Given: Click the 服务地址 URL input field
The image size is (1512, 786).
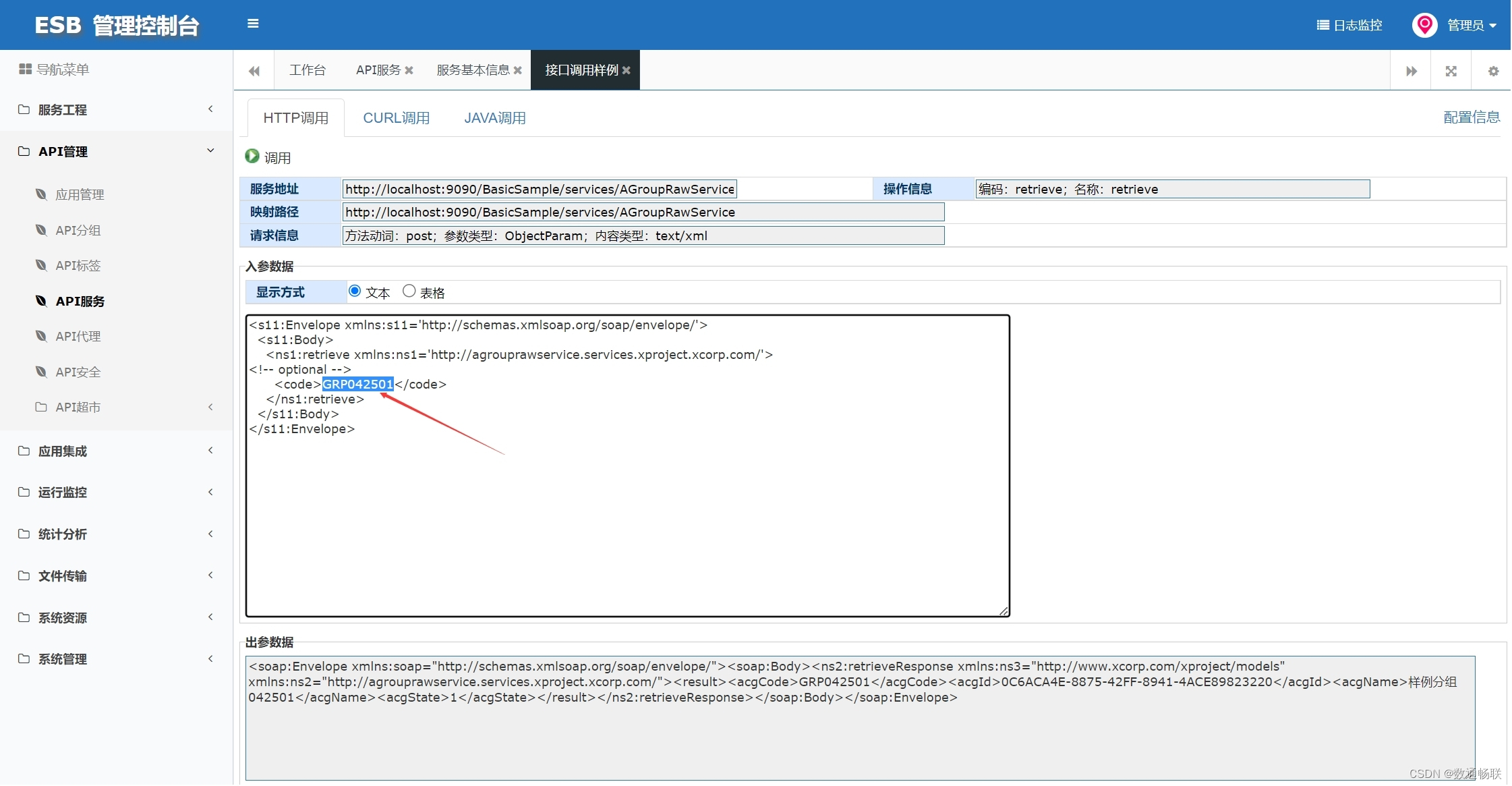Looking at the screenshot, I should [x=540, y=189].
